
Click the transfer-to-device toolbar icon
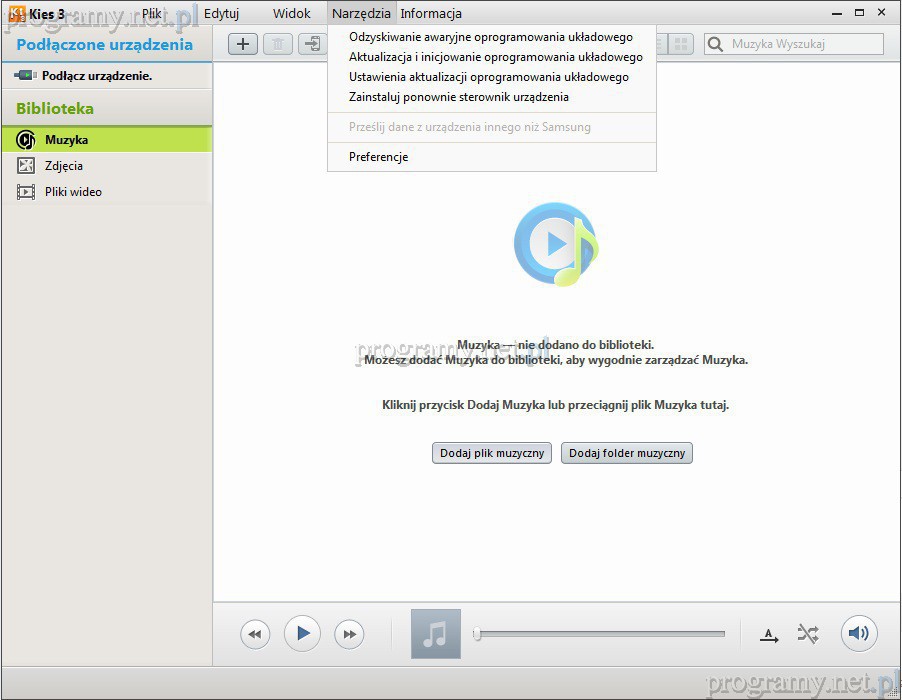pyautogui.click(x=313, y=44)
